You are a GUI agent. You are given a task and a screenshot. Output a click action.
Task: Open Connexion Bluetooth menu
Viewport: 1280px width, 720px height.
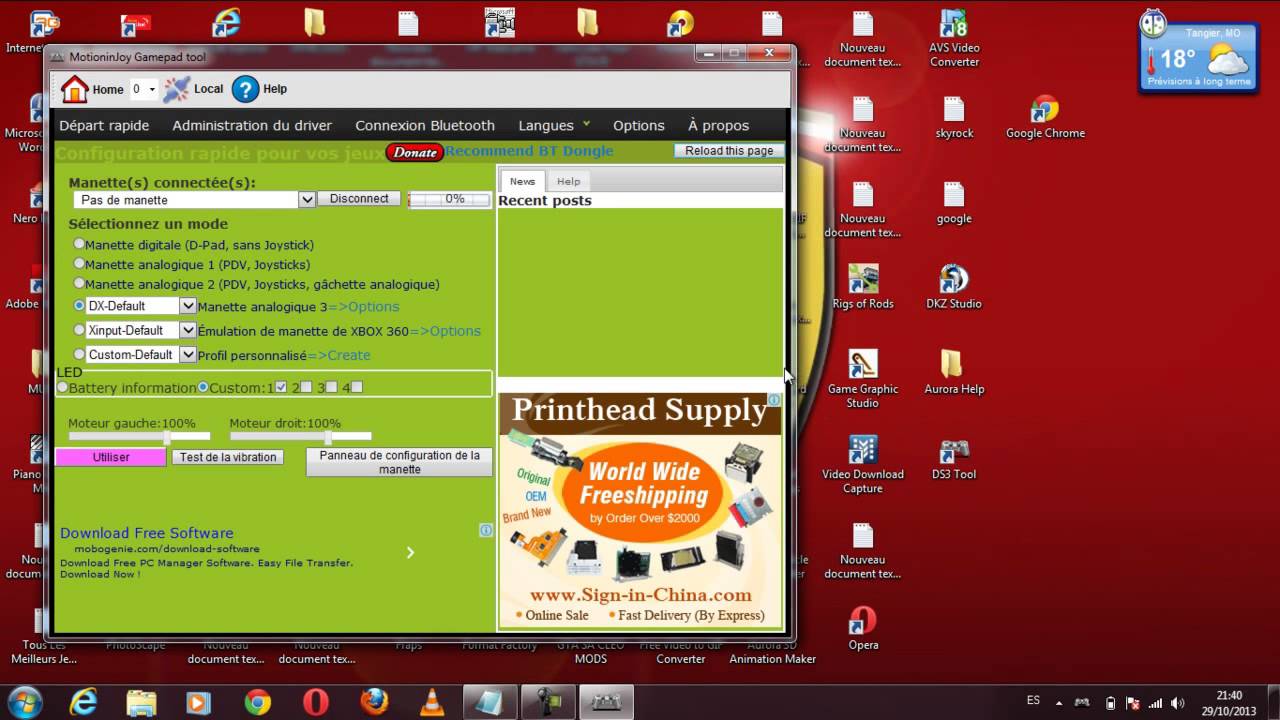point(425,125)
